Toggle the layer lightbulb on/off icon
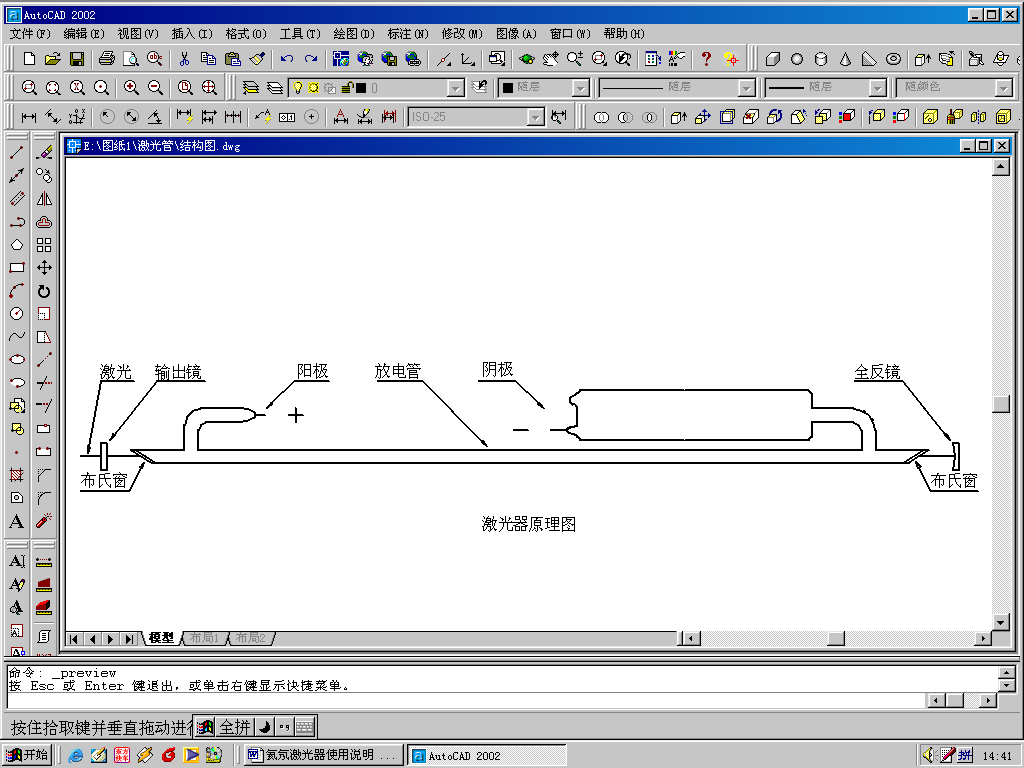 (297, 88)
